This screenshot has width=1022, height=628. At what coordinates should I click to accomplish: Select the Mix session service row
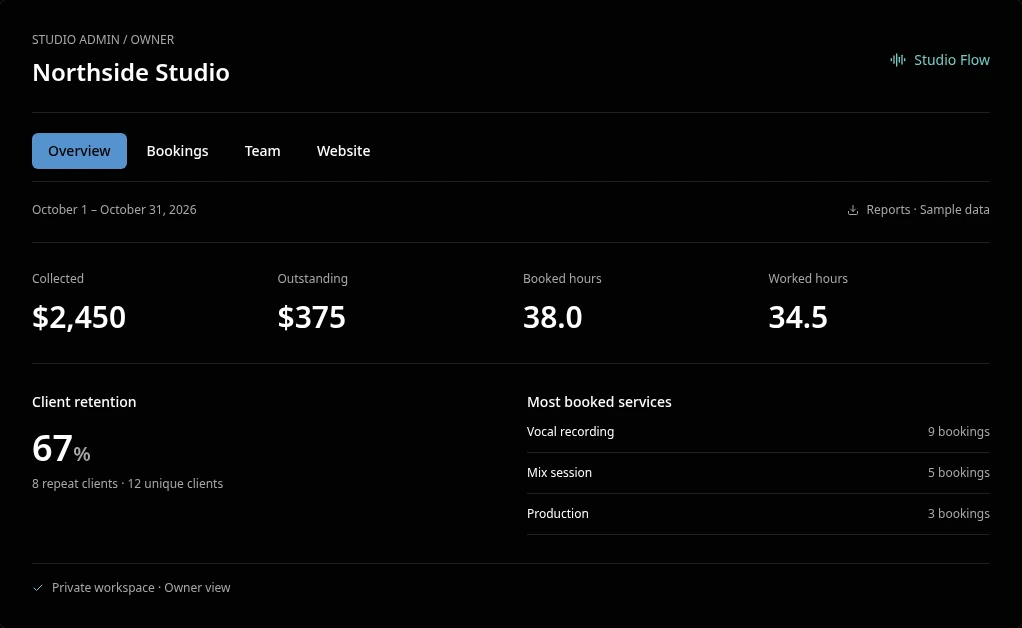click(x=758, y=473)
